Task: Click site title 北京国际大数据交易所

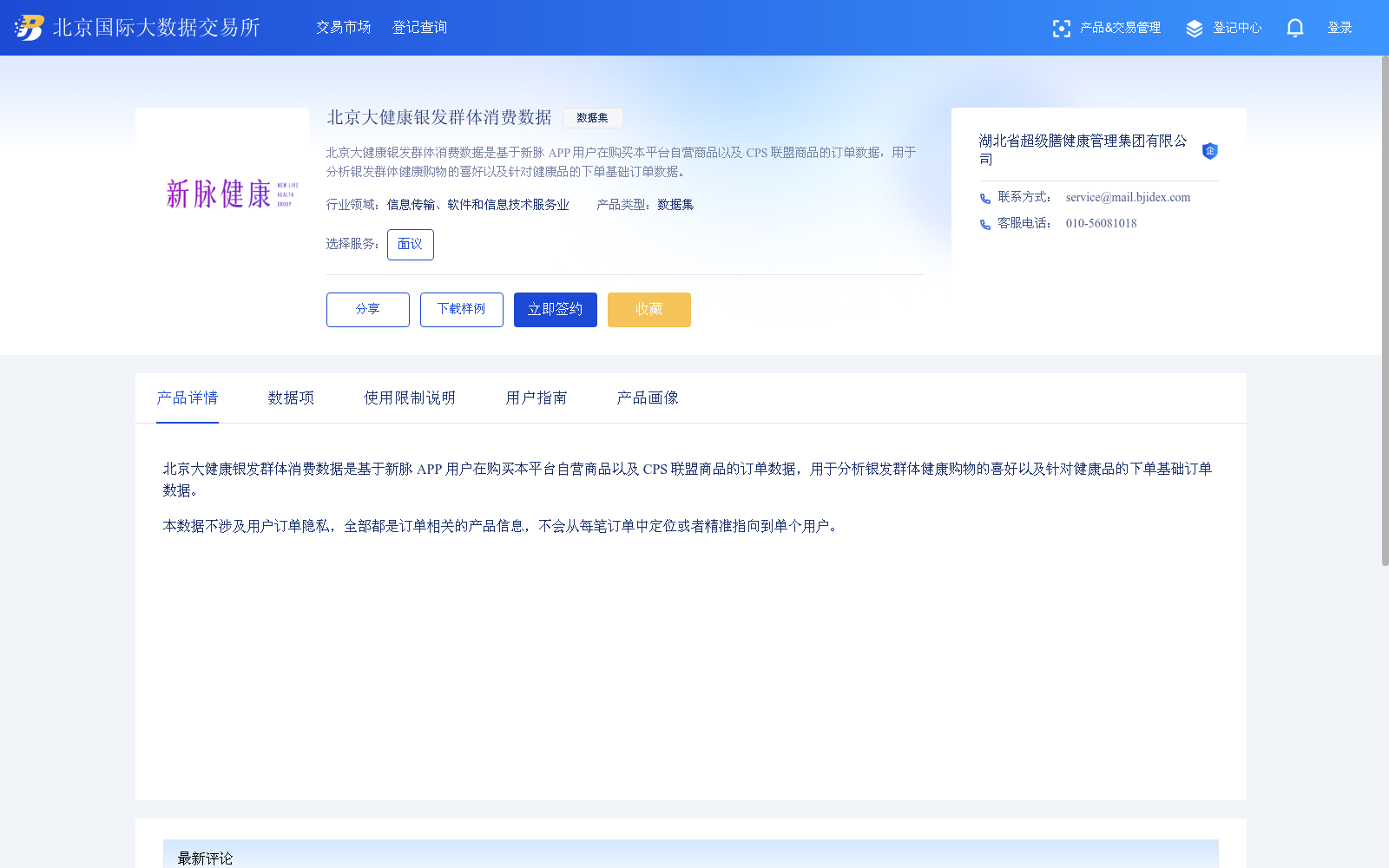Action: (156, 28)
